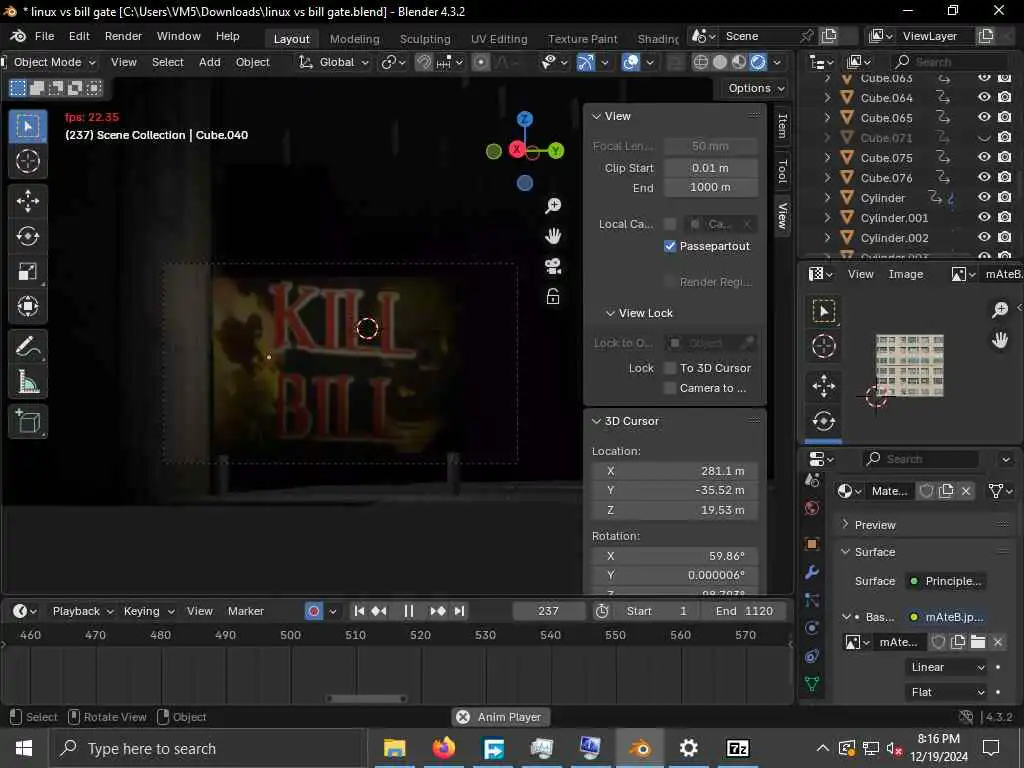1024x768 pixels.
Task: Pause animation playback
Action: coord(408,611)
